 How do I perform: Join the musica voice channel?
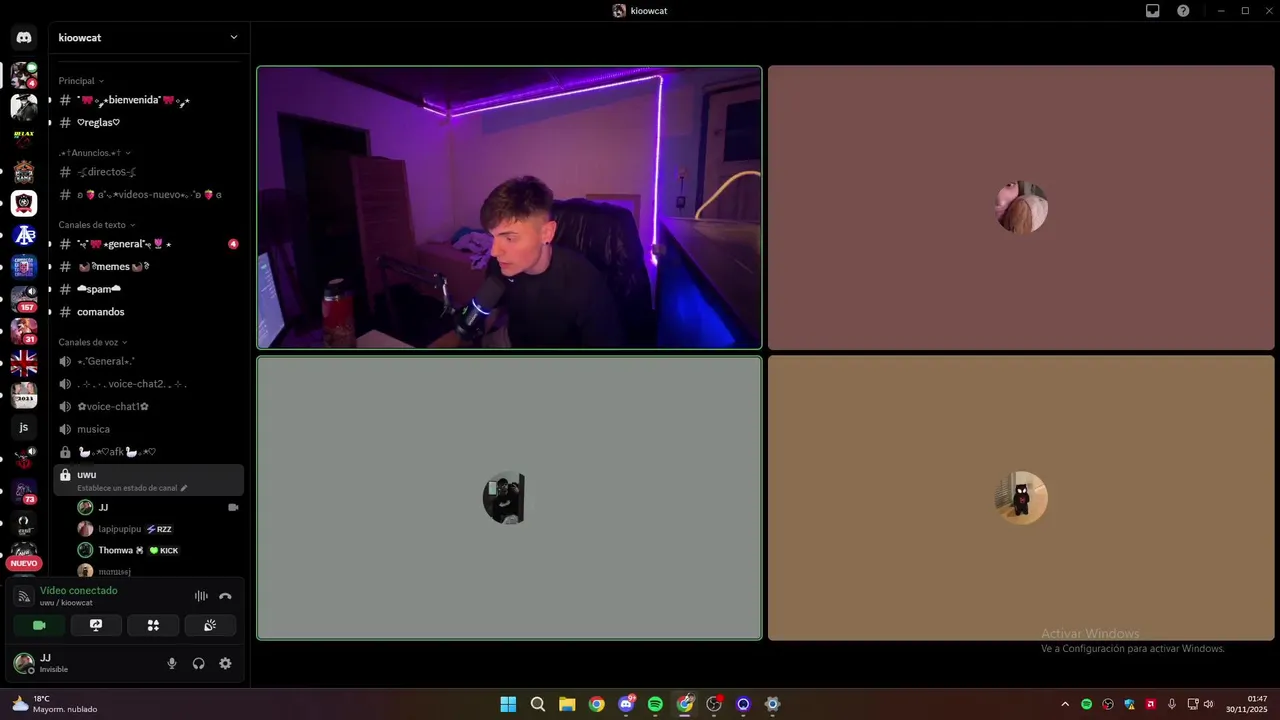tap(148, 429)
